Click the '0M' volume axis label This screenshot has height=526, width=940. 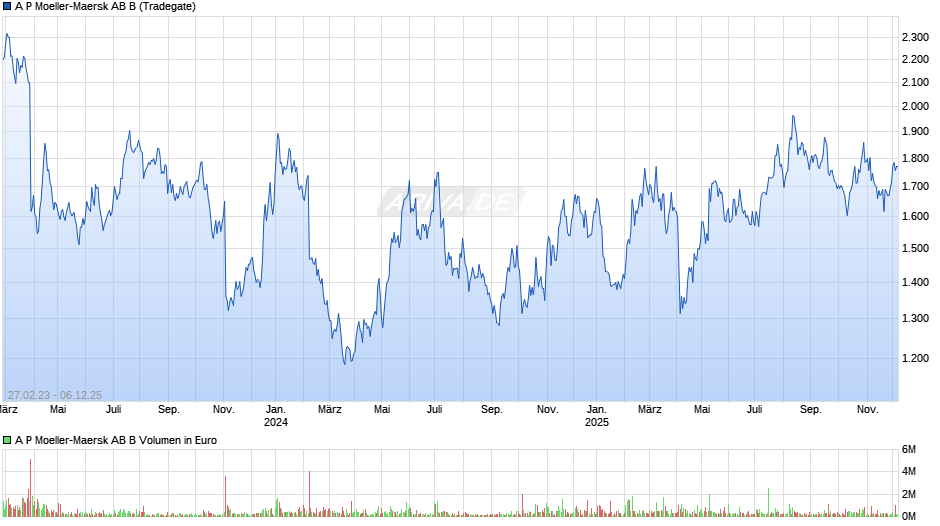click(x=909, y=516)
